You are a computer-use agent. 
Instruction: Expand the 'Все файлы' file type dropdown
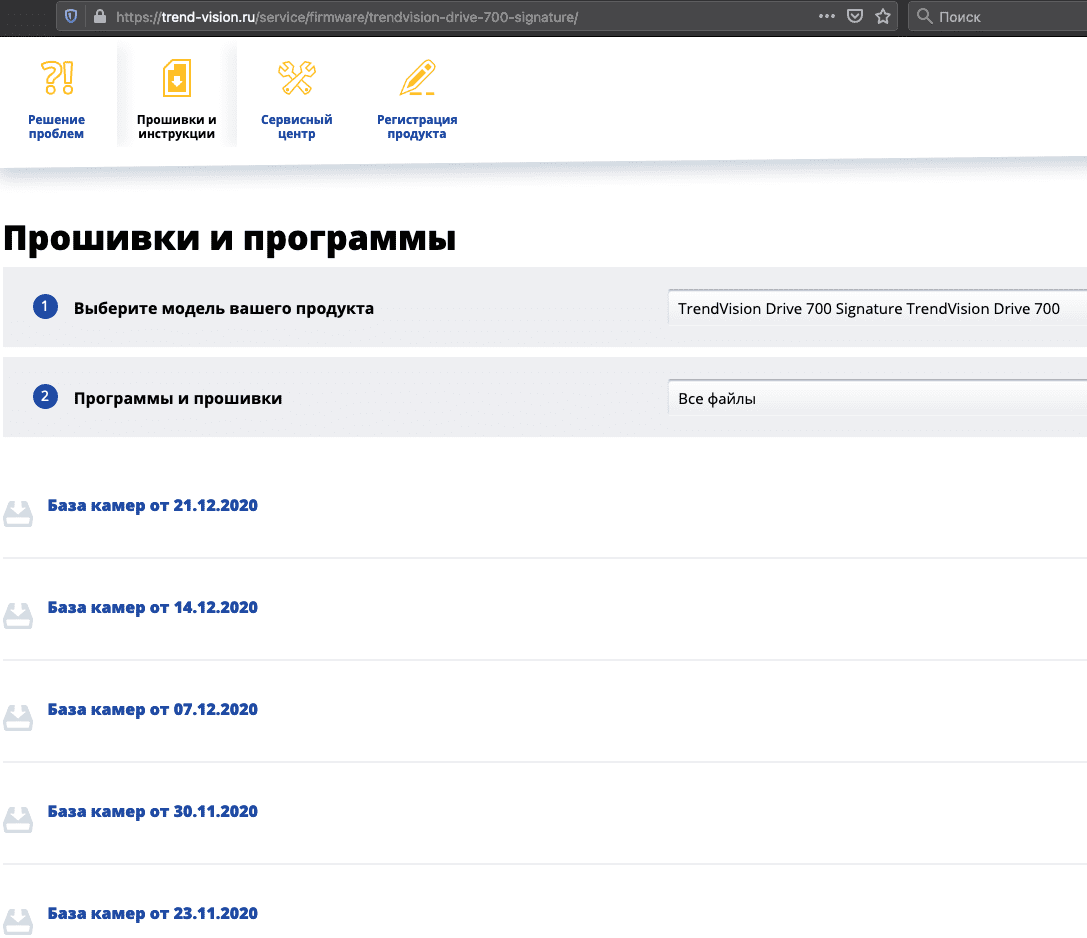[876, 399]
